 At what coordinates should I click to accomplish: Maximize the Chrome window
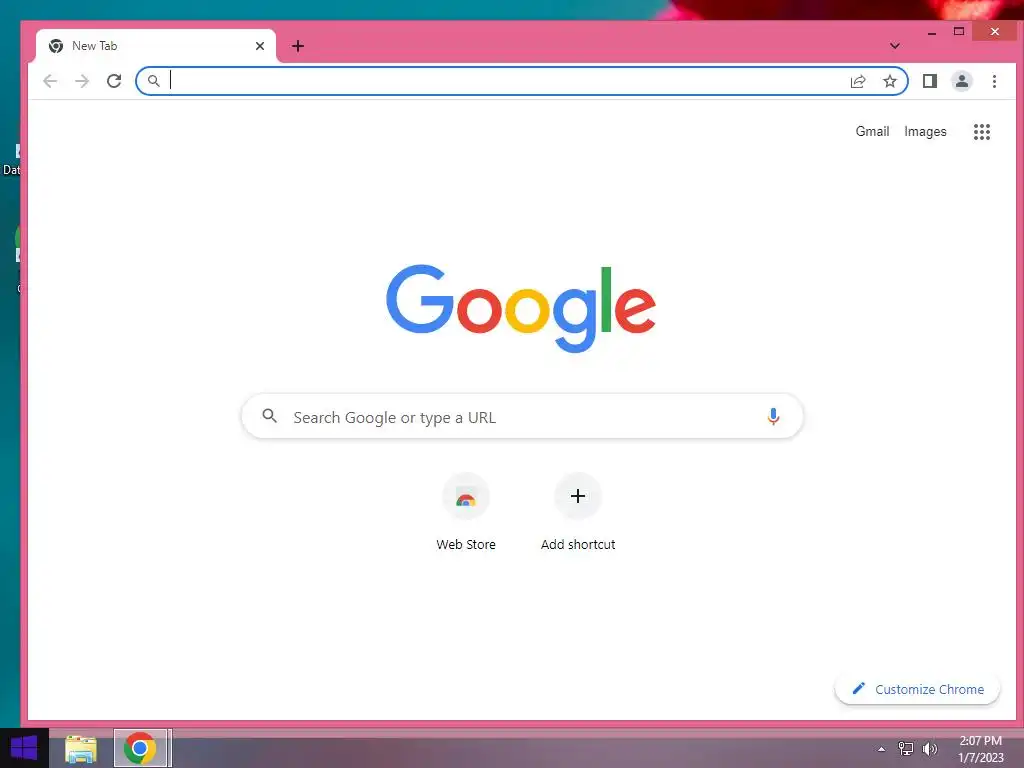[959, 31]
